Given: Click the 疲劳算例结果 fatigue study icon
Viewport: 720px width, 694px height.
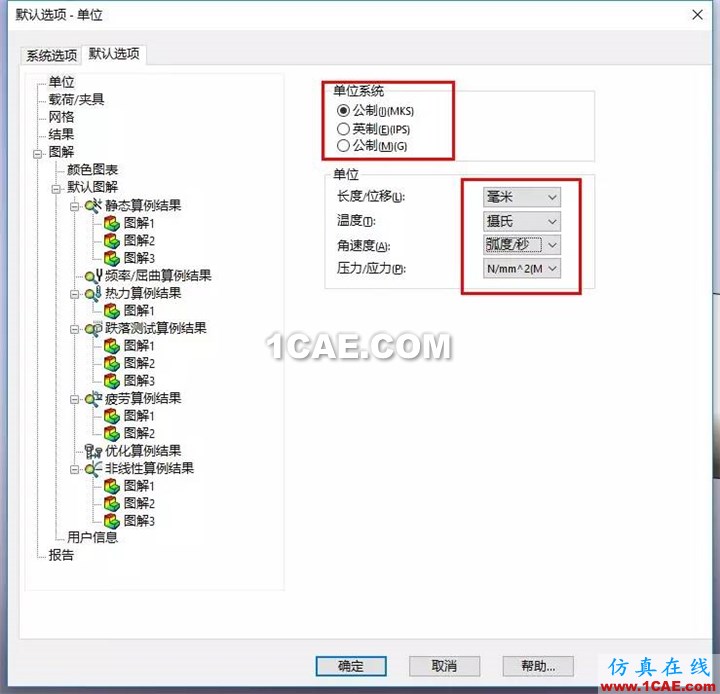Looking at the screenshot, I should [94, 399].
